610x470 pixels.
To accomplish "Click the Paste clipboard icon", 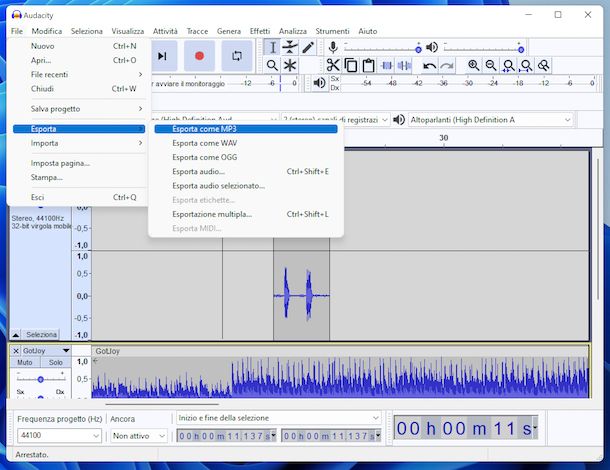I will pyautogui.click(x=368, y=65).
